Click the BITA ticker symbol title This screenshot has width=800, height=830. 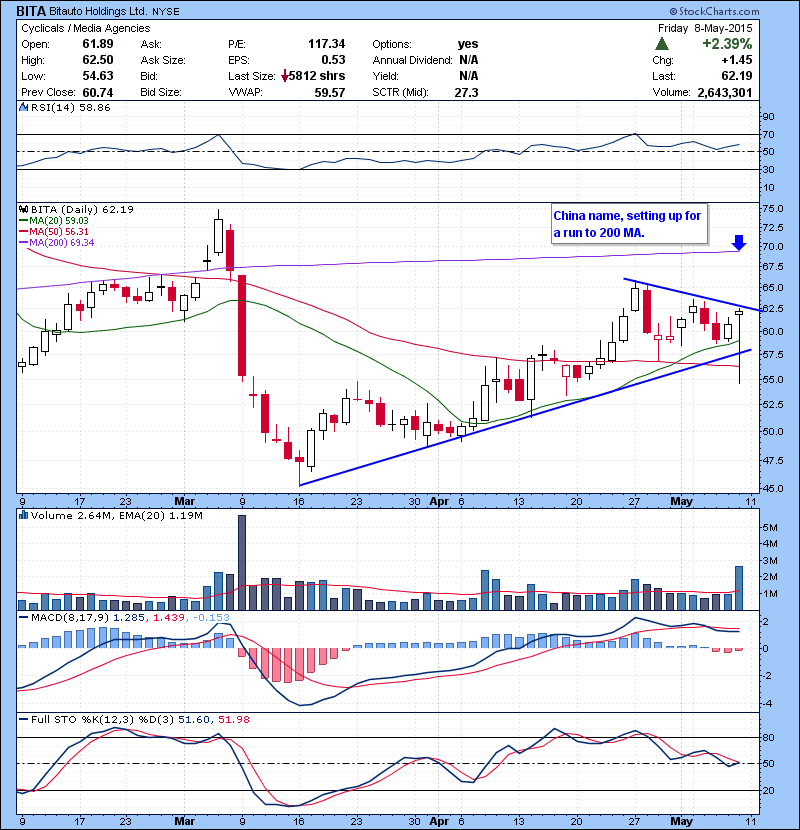point(31,11)
